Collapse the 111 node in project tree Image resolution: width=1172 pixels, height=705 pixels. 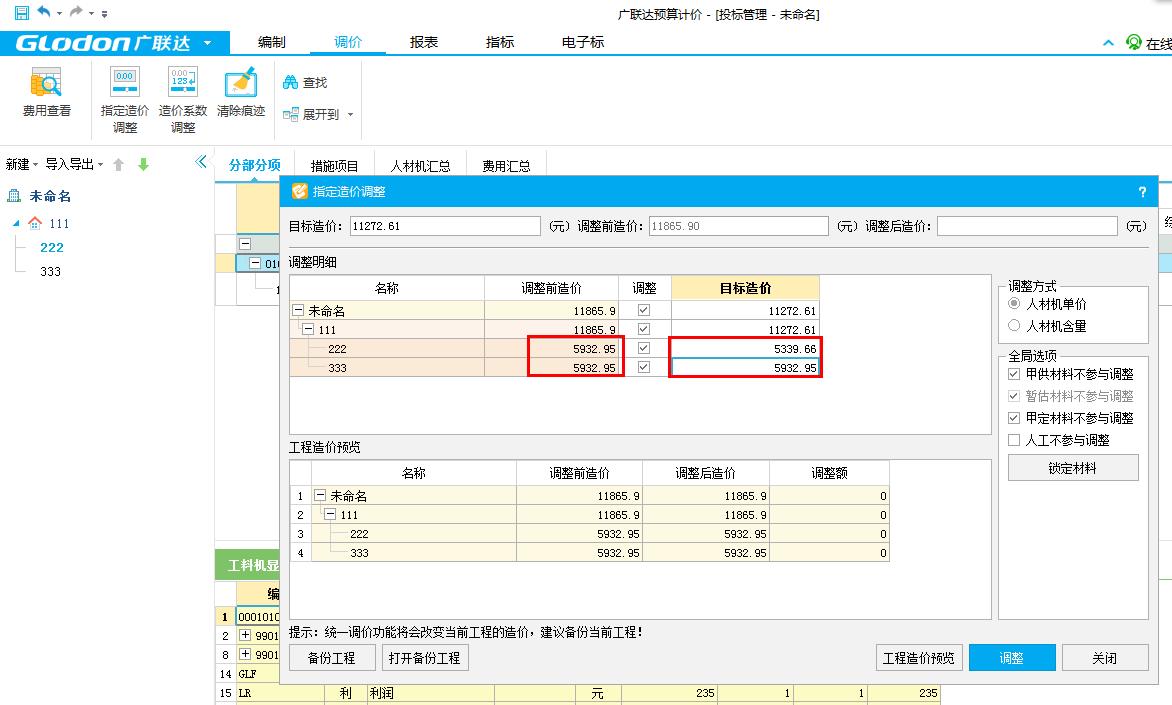pos(16,223)
